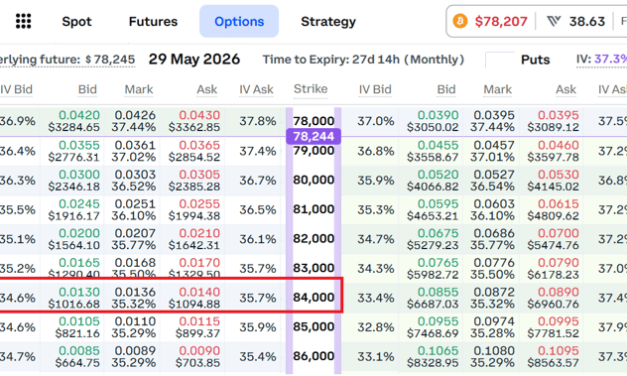Click call bid 0.0200 at $1564.10
627x376 pixels.
pos(74,239)
